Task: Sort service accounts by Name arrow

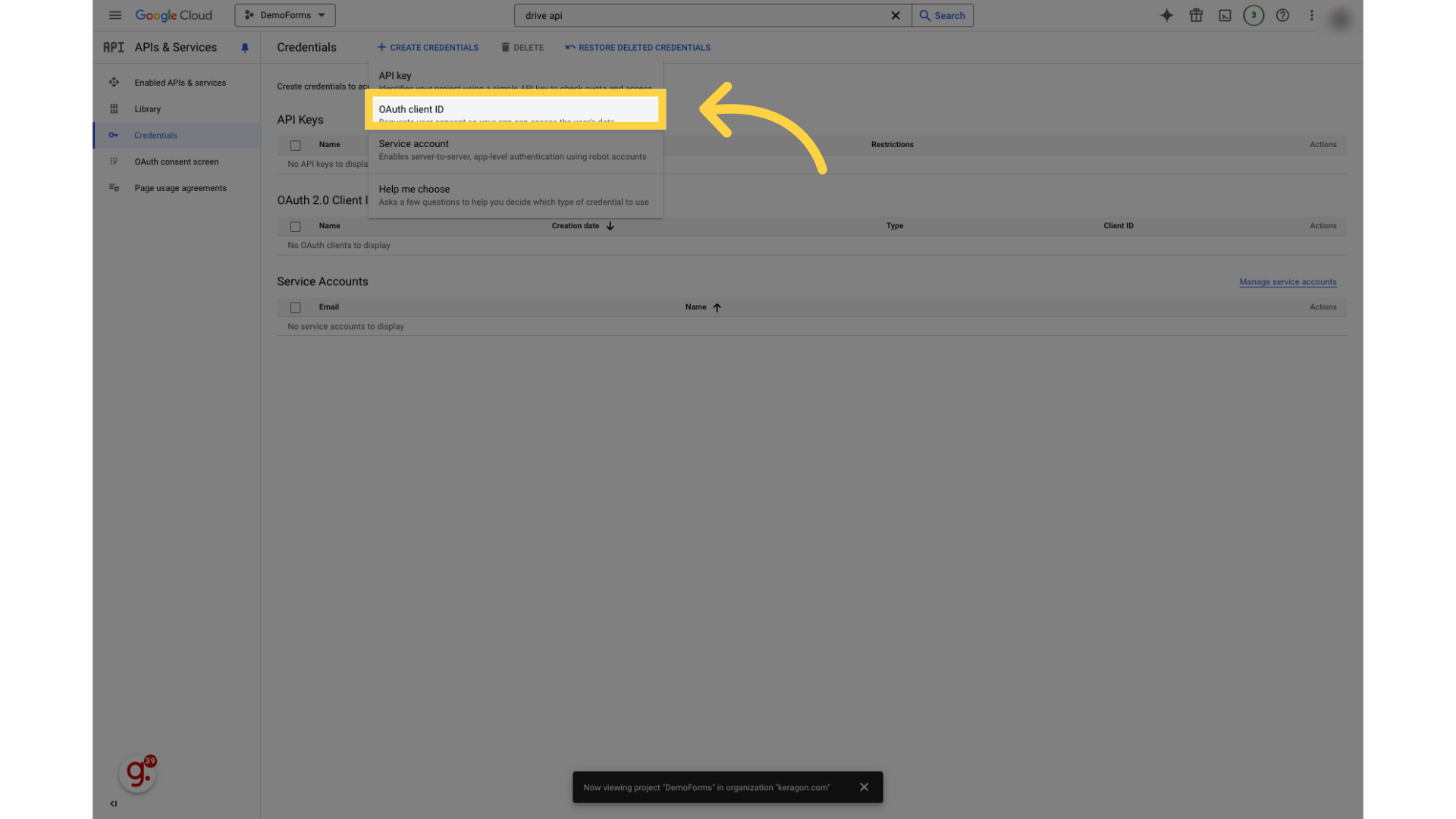Action: click(x=717, y=308)
